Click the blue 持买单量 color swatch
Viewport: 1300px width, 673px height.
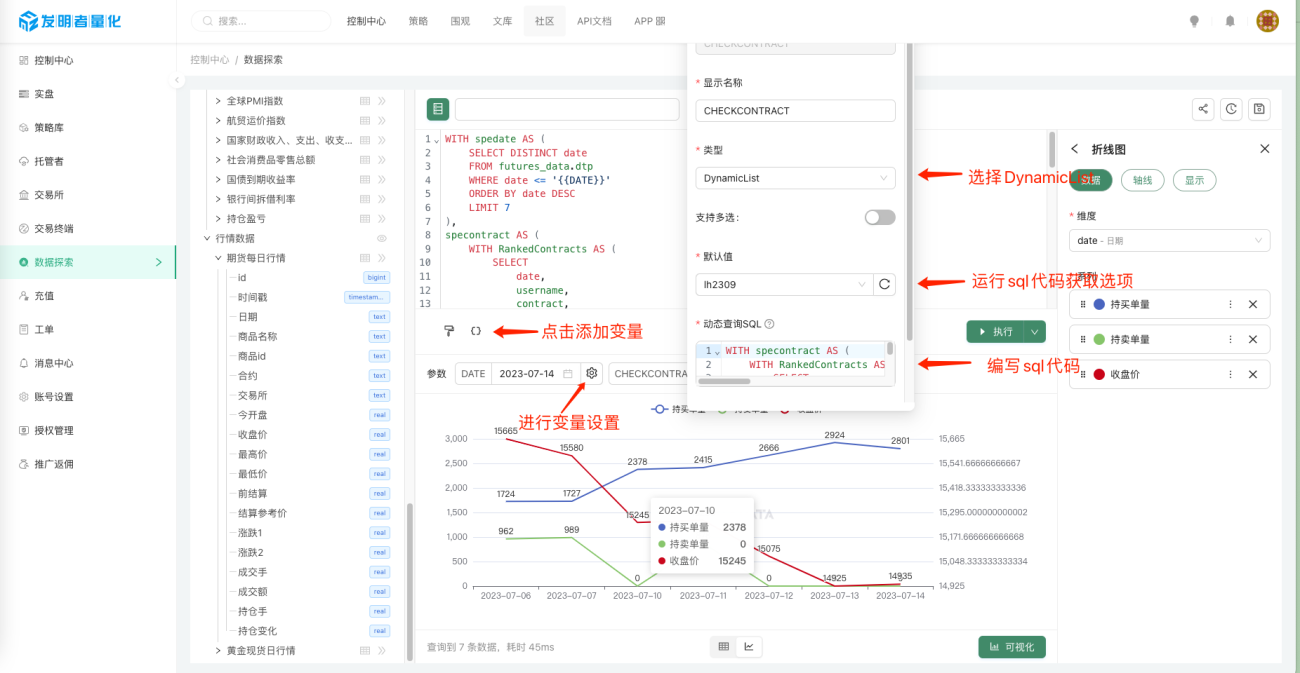point(1100,304)
